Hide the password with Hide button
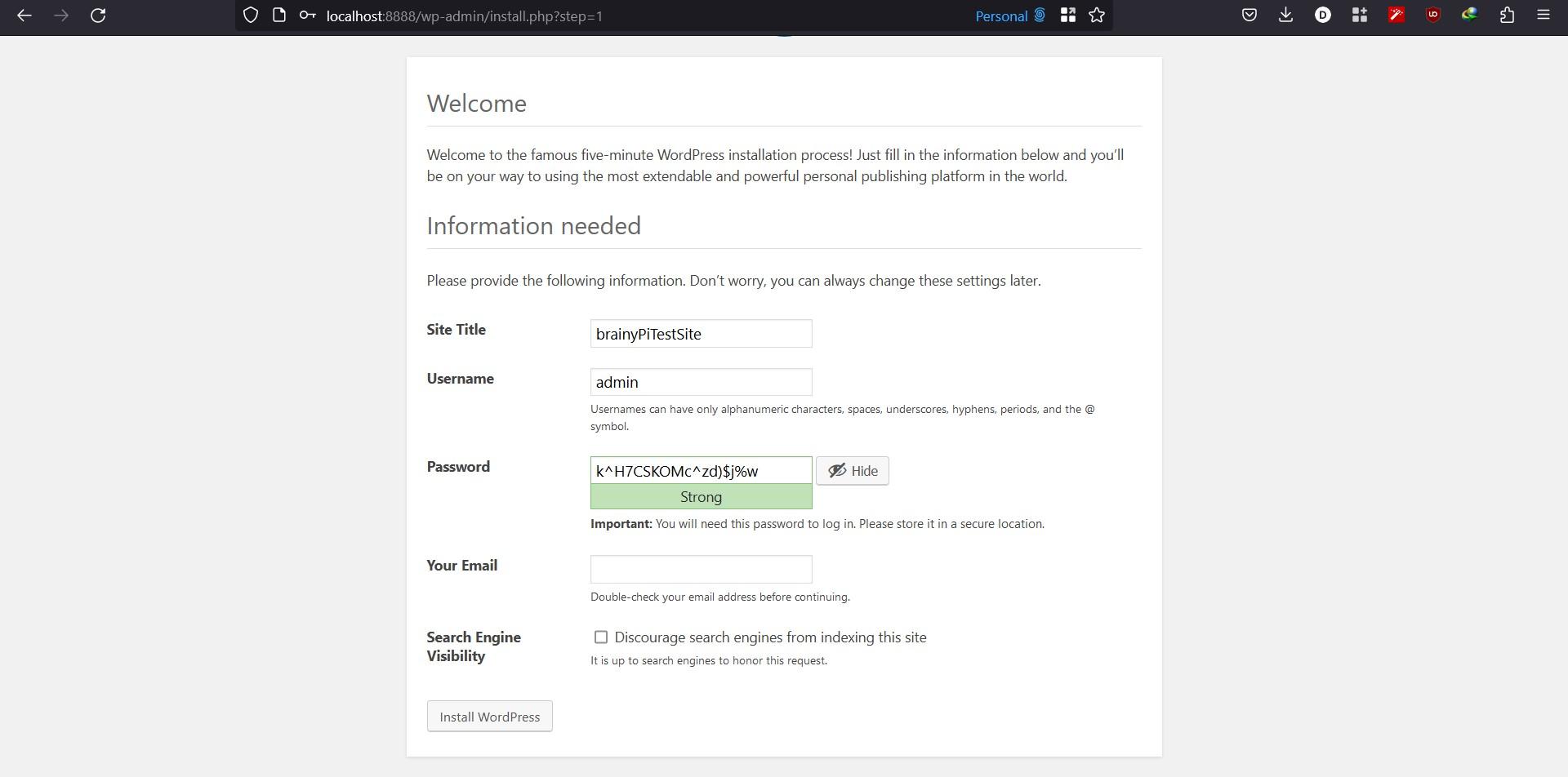Screen dimensions: 1568x777 pos(852,471)
